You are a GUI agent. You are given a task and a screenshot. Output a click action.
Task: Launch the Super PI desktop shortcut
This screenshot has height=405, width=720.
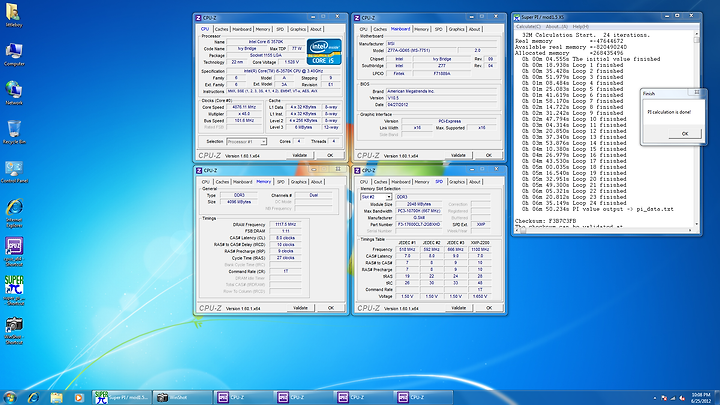pos(14,290)
